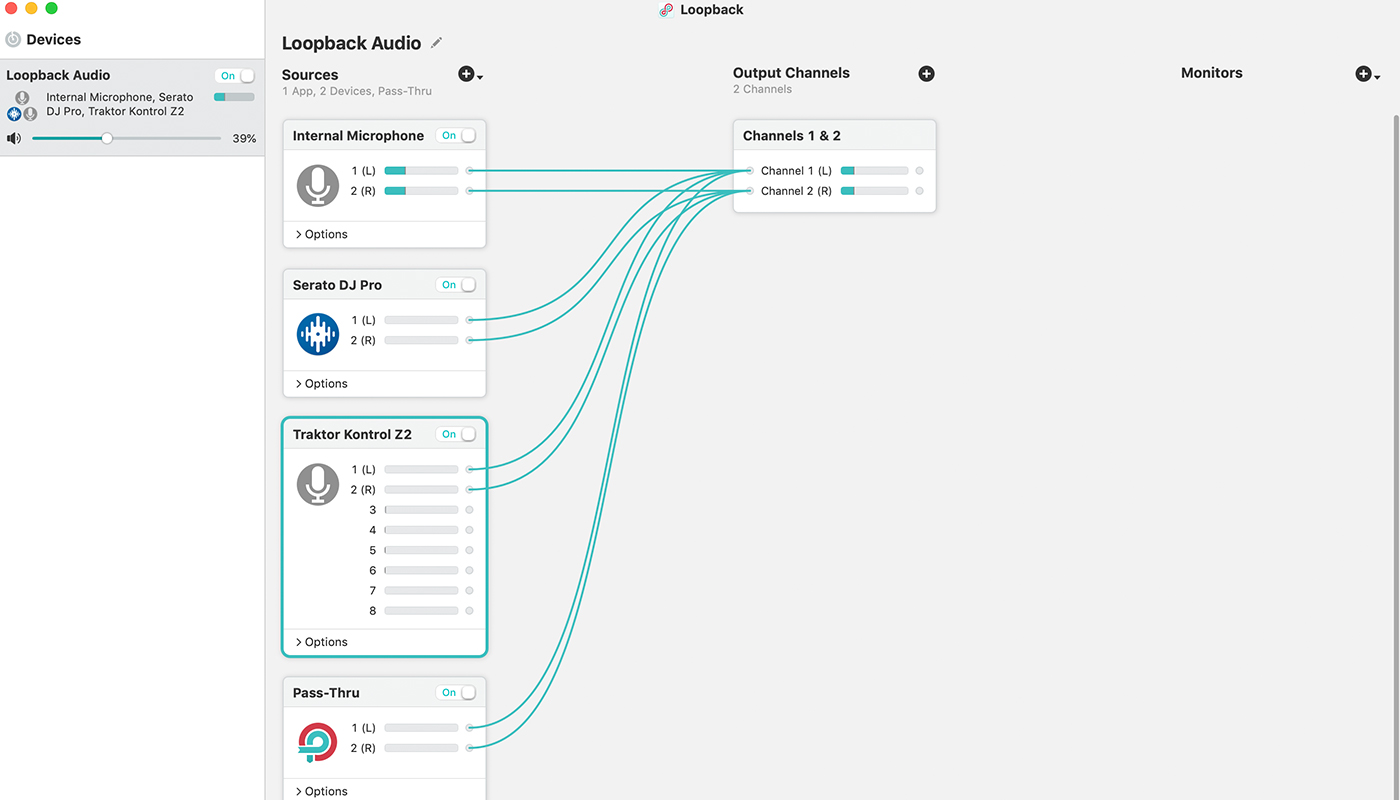Click the volume speaker icon in sidebar
The width and height of the screenshot is (1400, 800).
(x=14, y=139)
